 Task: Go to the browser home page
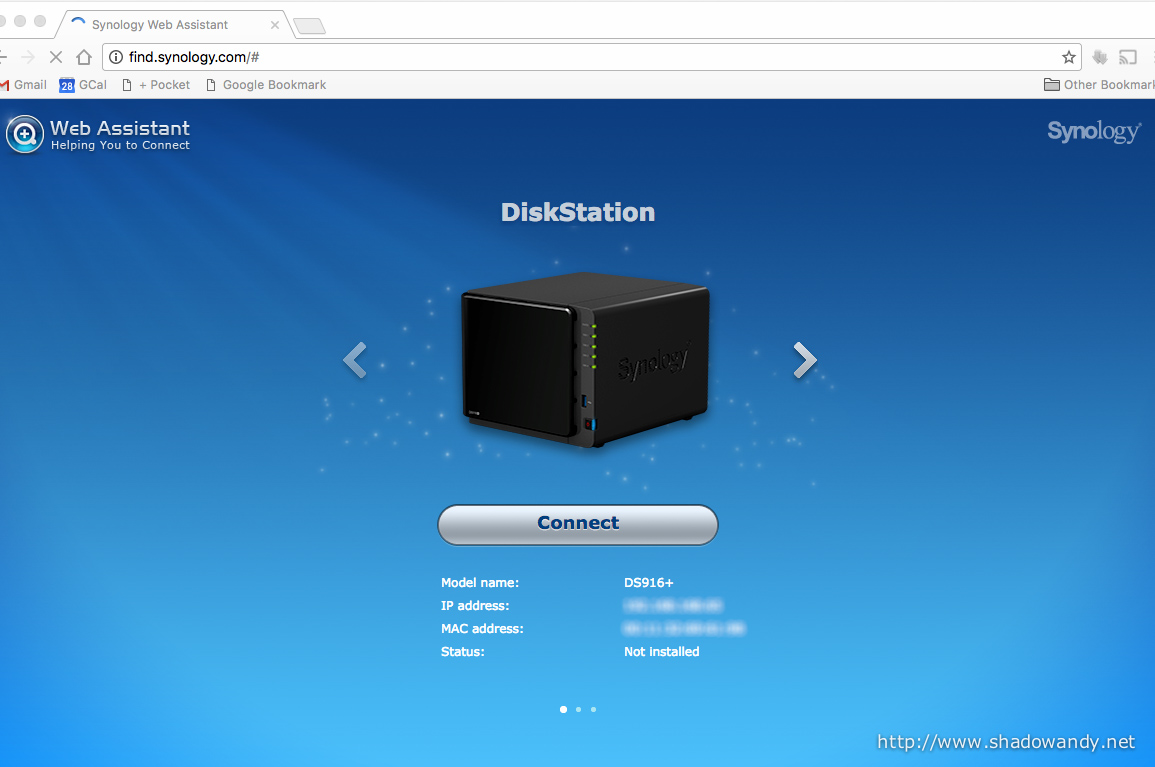tap(84, 57)
